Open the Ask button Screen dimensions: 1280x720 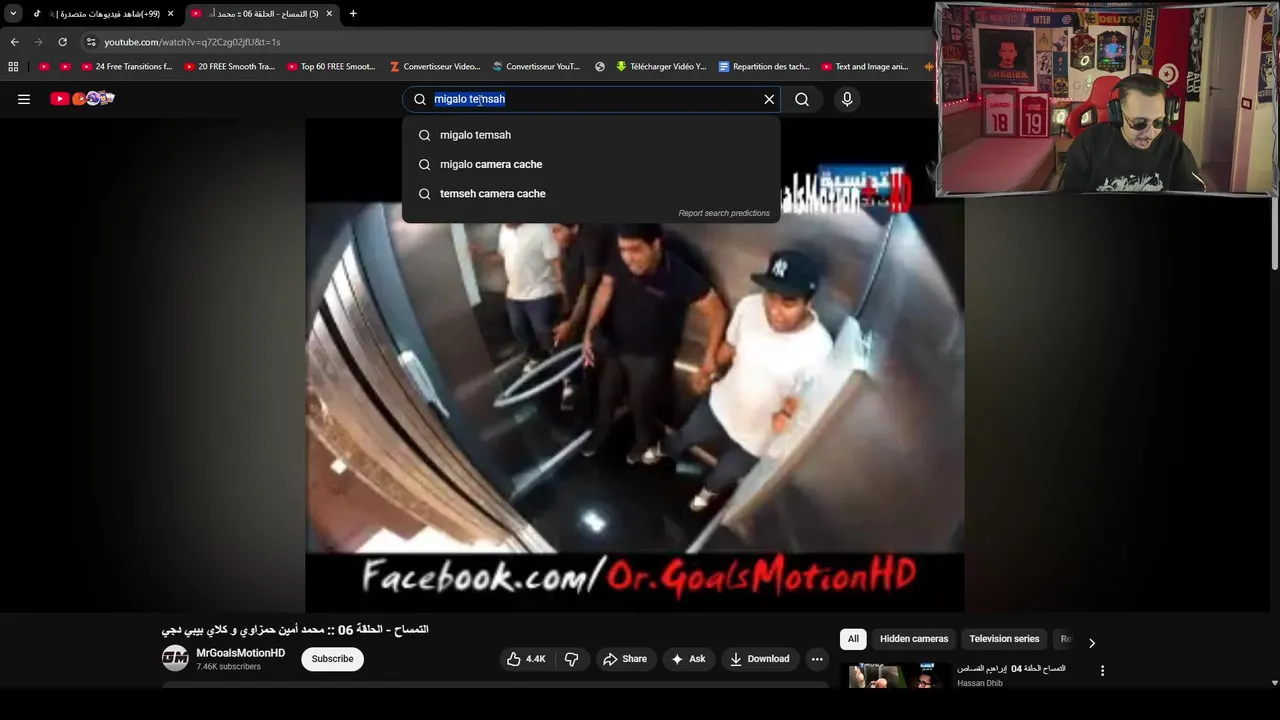[689, 659]
